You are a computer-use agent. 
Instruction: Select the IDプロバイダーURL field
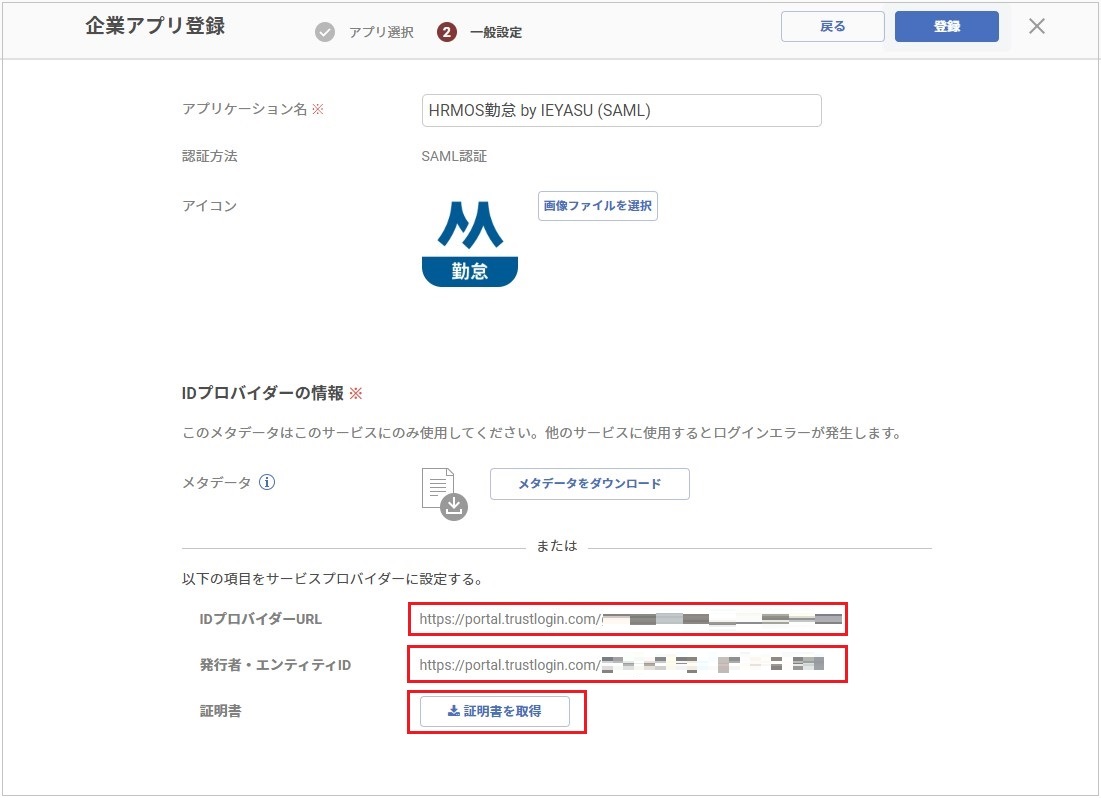tap(628, 619)
